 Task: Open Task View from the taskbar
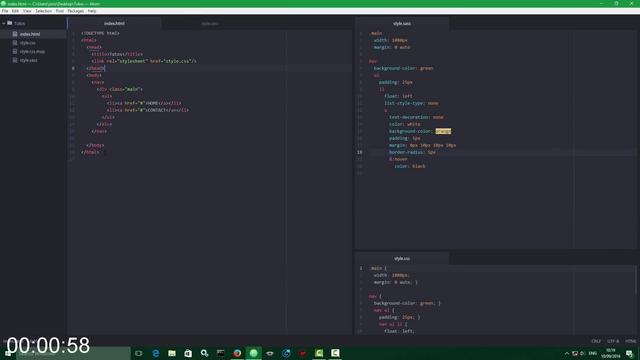pos(139,353)
